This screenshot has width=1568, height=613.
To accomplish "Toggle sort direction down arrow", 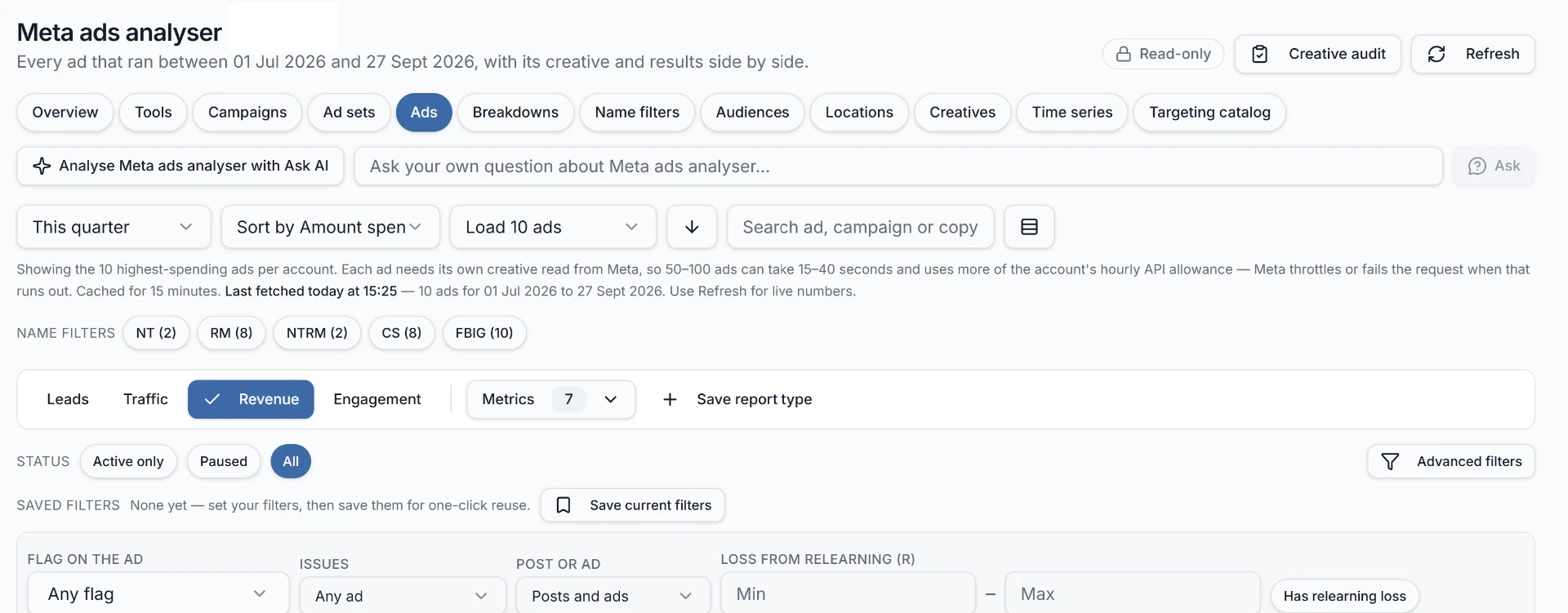I will click(692, 227).
